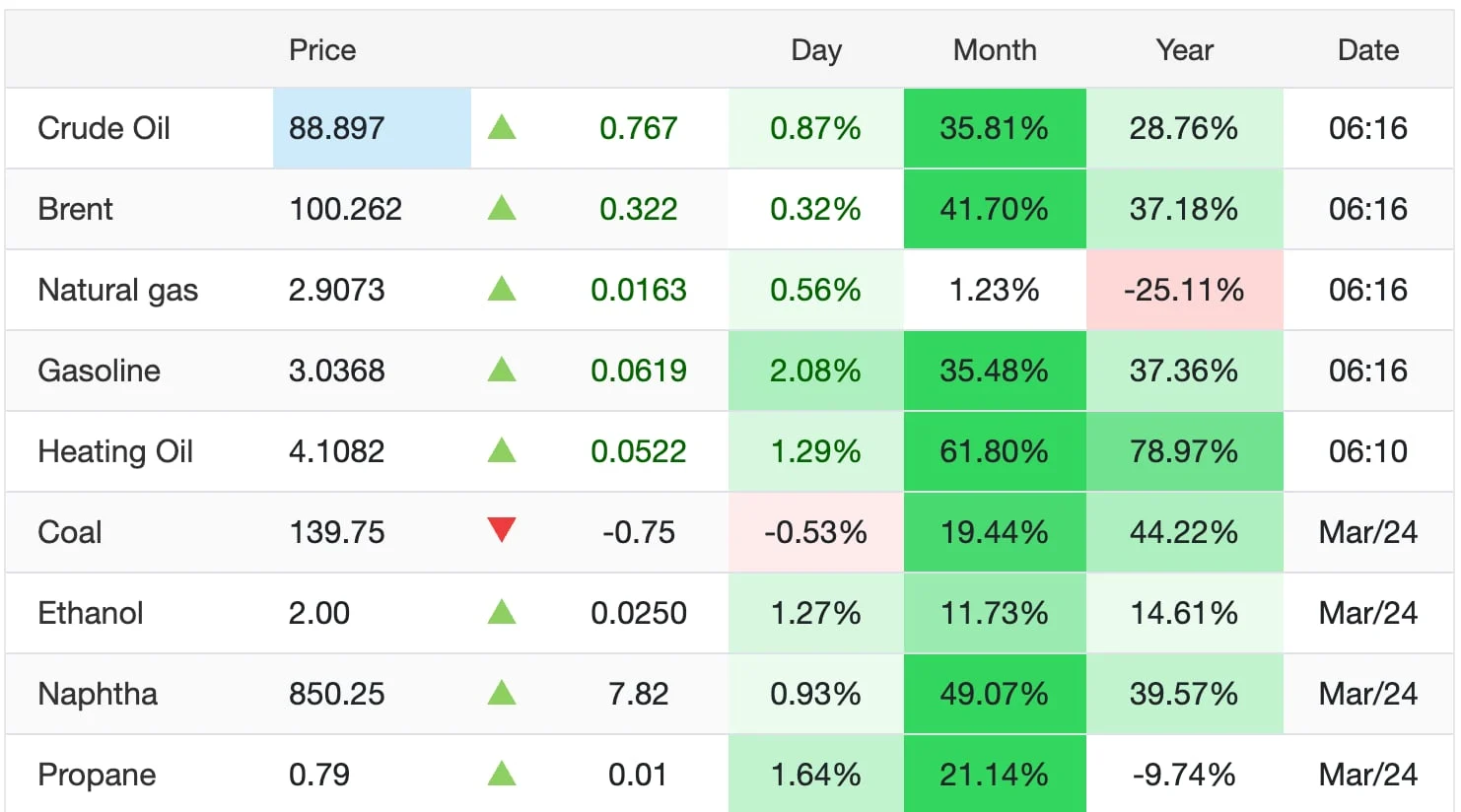This screenshot has width=1461, height=812.
Task: Click the green up arrow in Brent row
Action: pos(502,208)
